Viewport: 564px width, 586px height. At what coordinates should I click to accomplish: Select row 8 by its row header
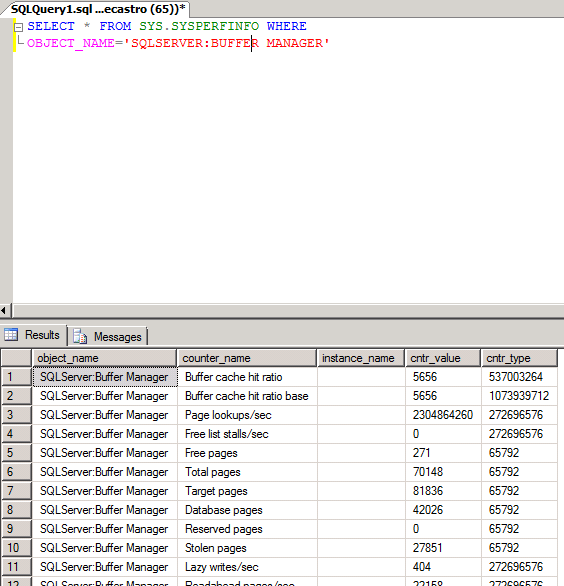(x=16, y=510)
